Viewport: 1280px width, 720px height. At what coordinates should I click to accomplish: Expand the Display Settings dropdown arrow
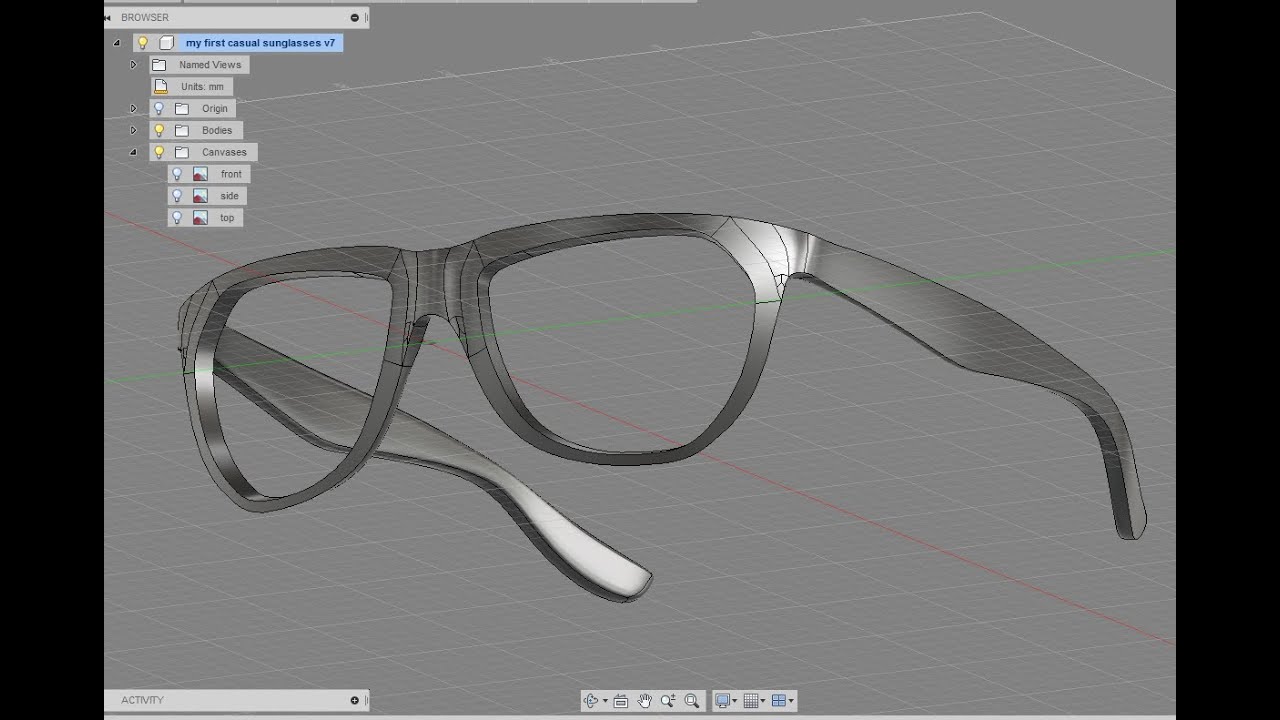tap(735, 702)
